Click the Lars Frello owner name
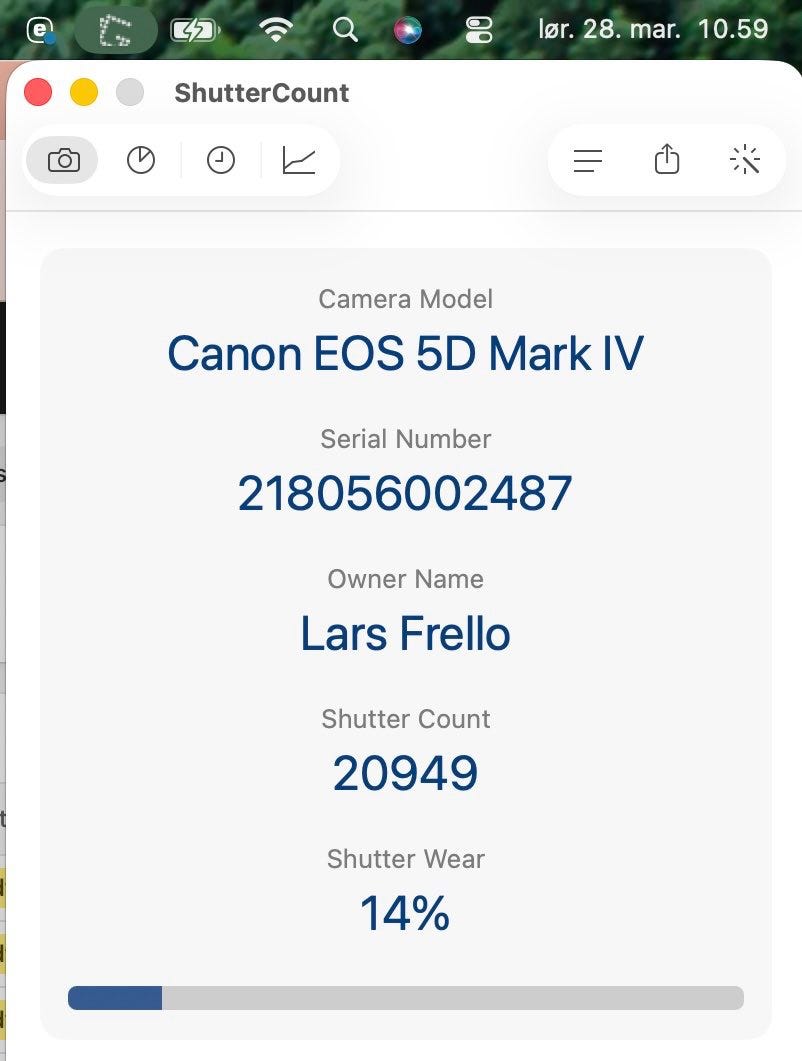 405,633
